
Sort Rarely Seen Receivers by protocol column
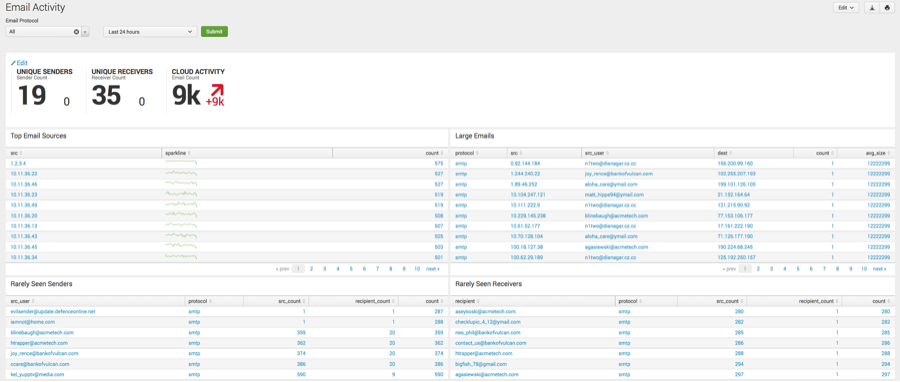pos(630,301)
